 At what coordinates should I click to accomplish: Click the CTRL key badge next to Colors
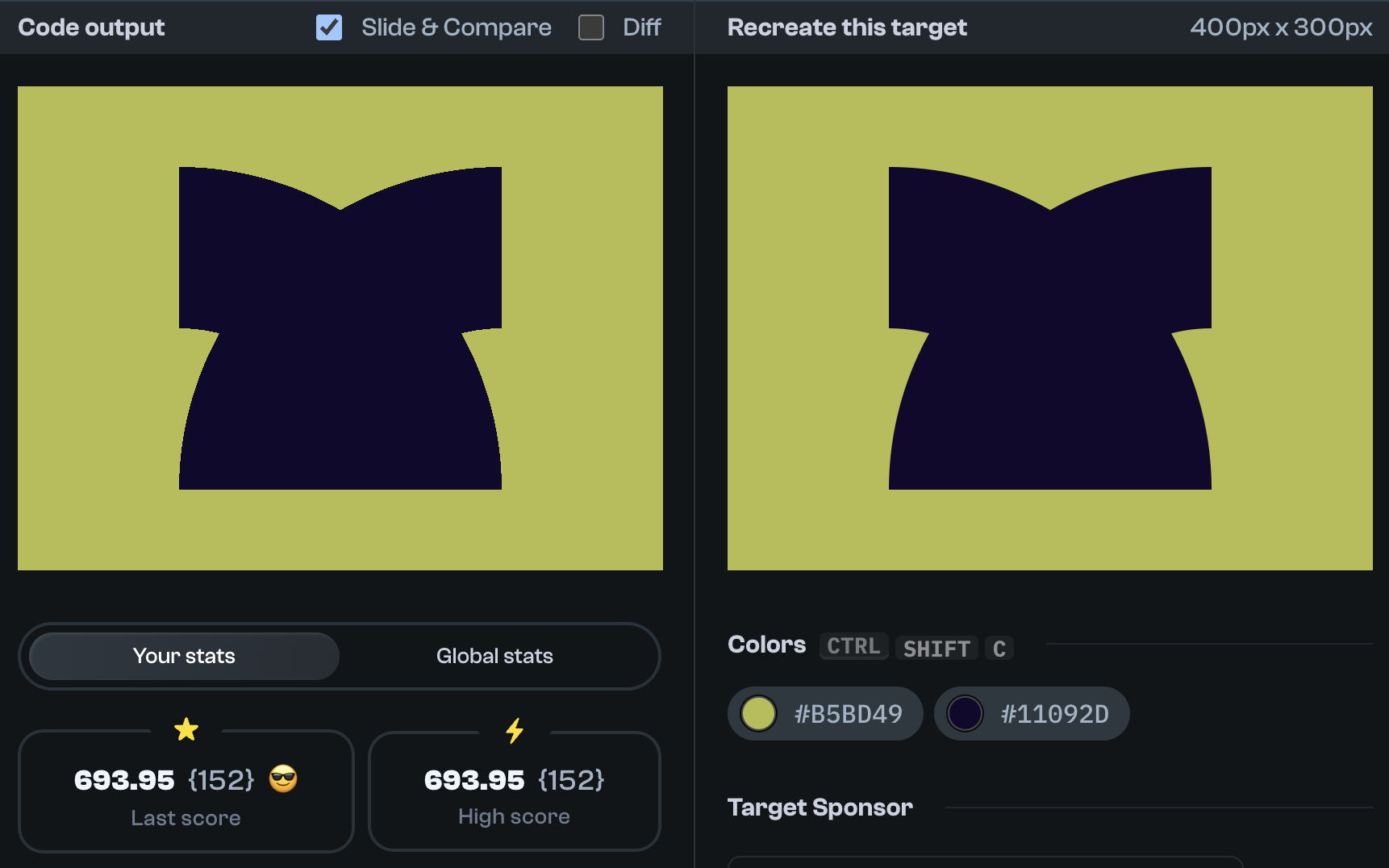(x=853, y=646)
